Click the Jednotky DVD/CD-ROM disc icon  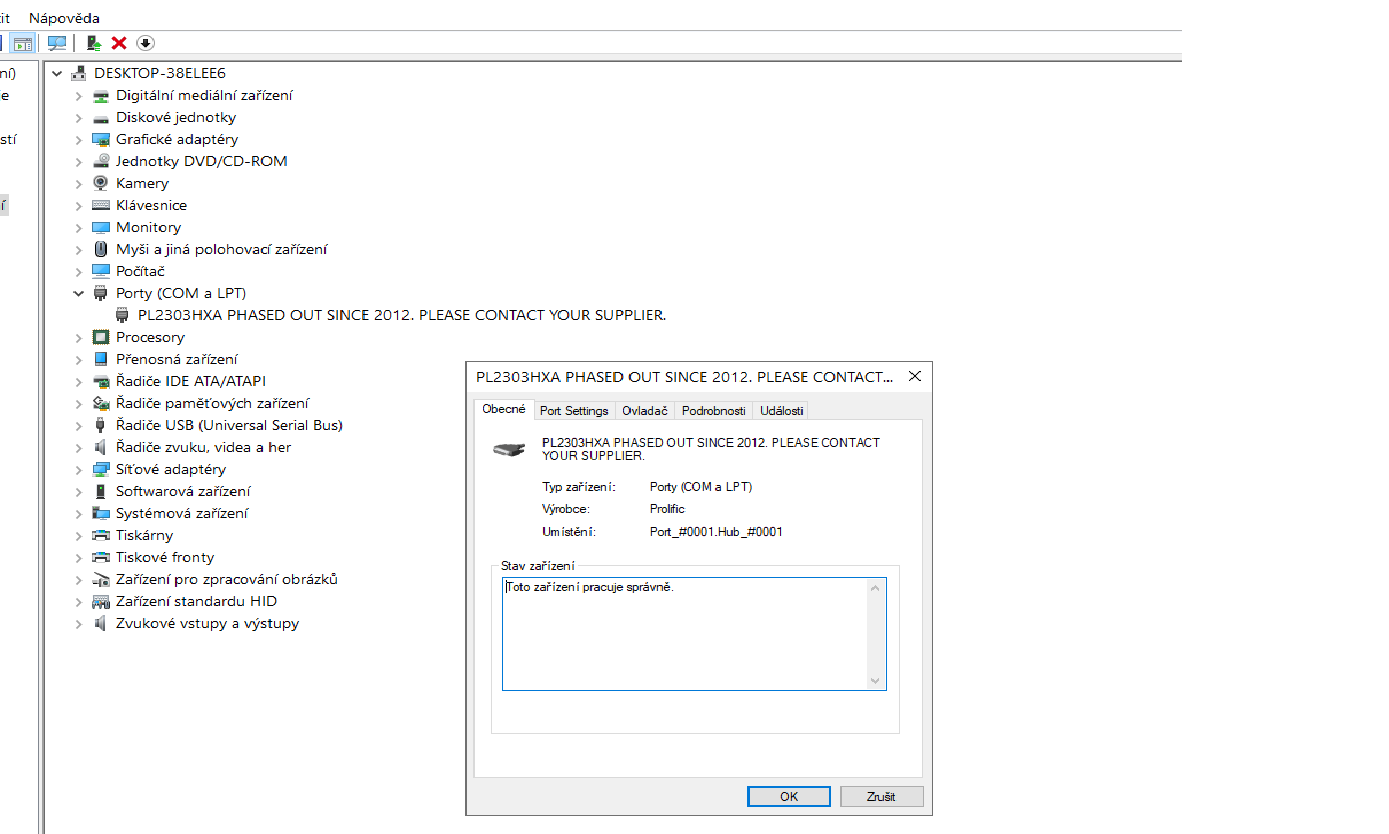[x=100, y=161]
